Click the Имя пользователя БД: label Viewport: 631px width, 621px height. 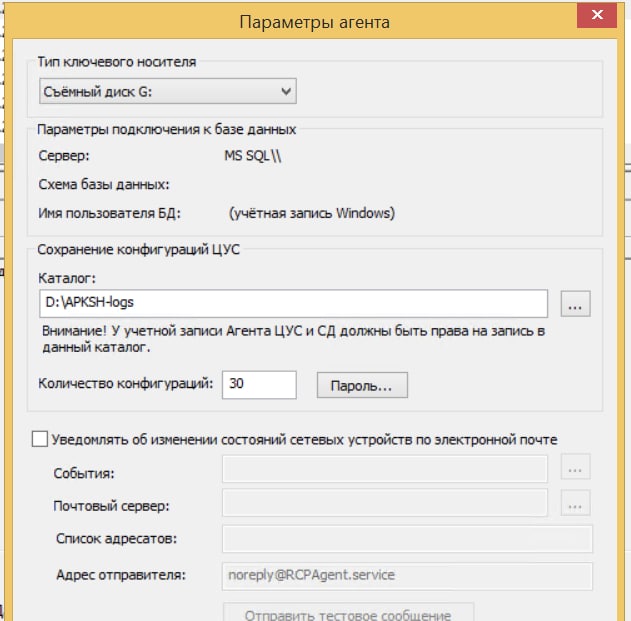[109, 213]
